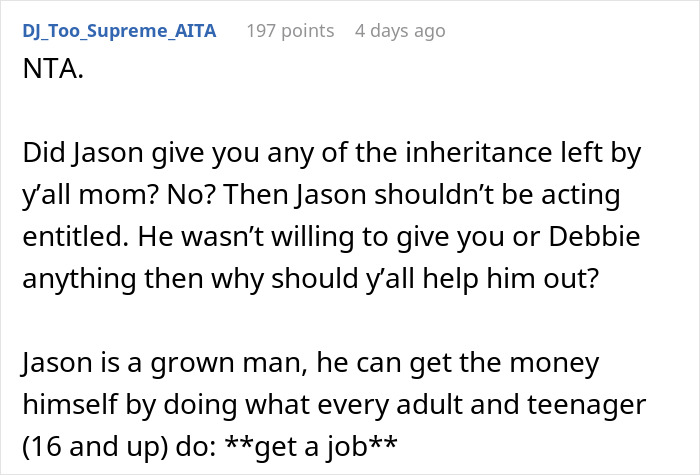Viewport: 700px width, 475px height.
Task: Click the line starting anything then why should
Action: point(310,279)
